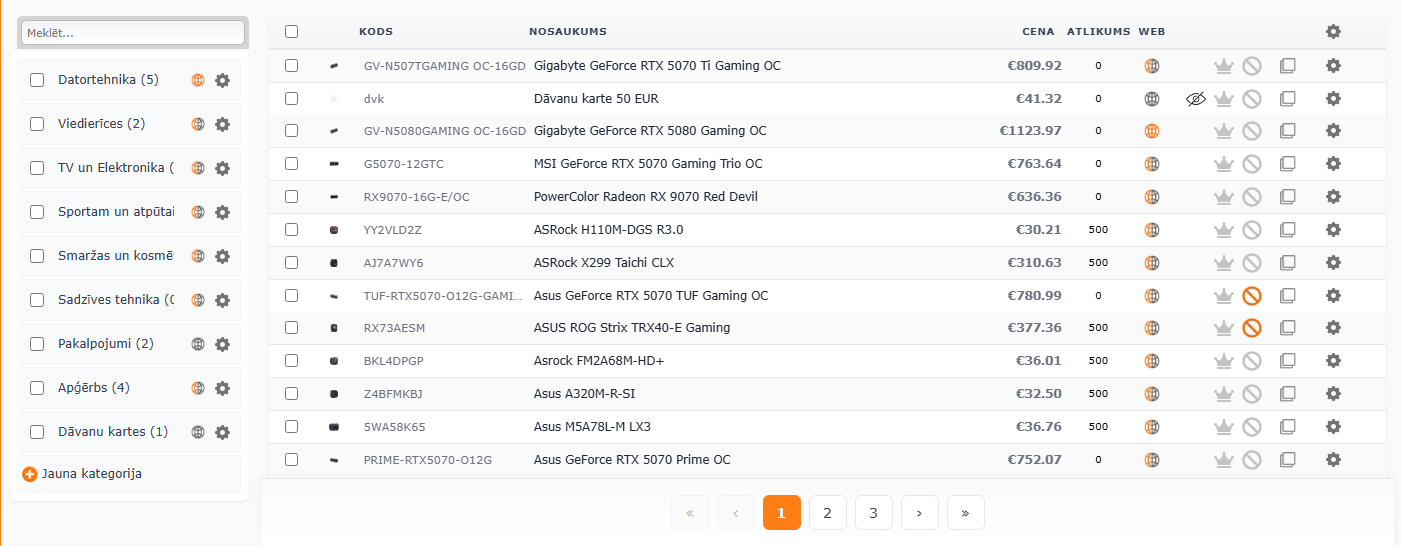Click the globe icon next to Pakalpojumi category
This screenshot has width=1401, height=546.
(198, 344)
